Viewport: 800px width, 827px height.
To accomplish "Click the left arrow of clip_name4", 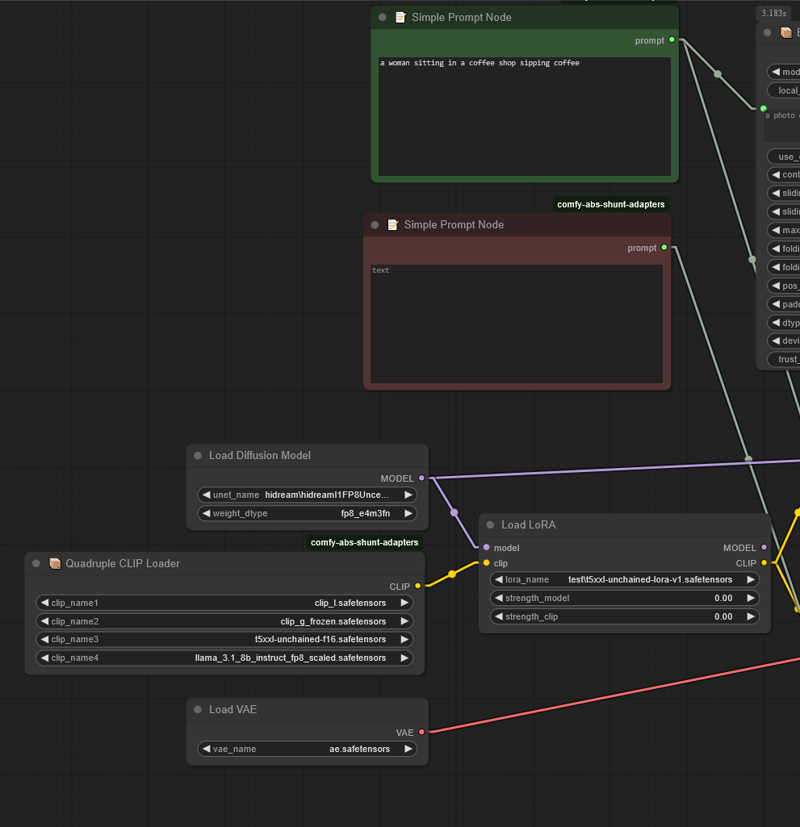I will [x=44, y=658].
